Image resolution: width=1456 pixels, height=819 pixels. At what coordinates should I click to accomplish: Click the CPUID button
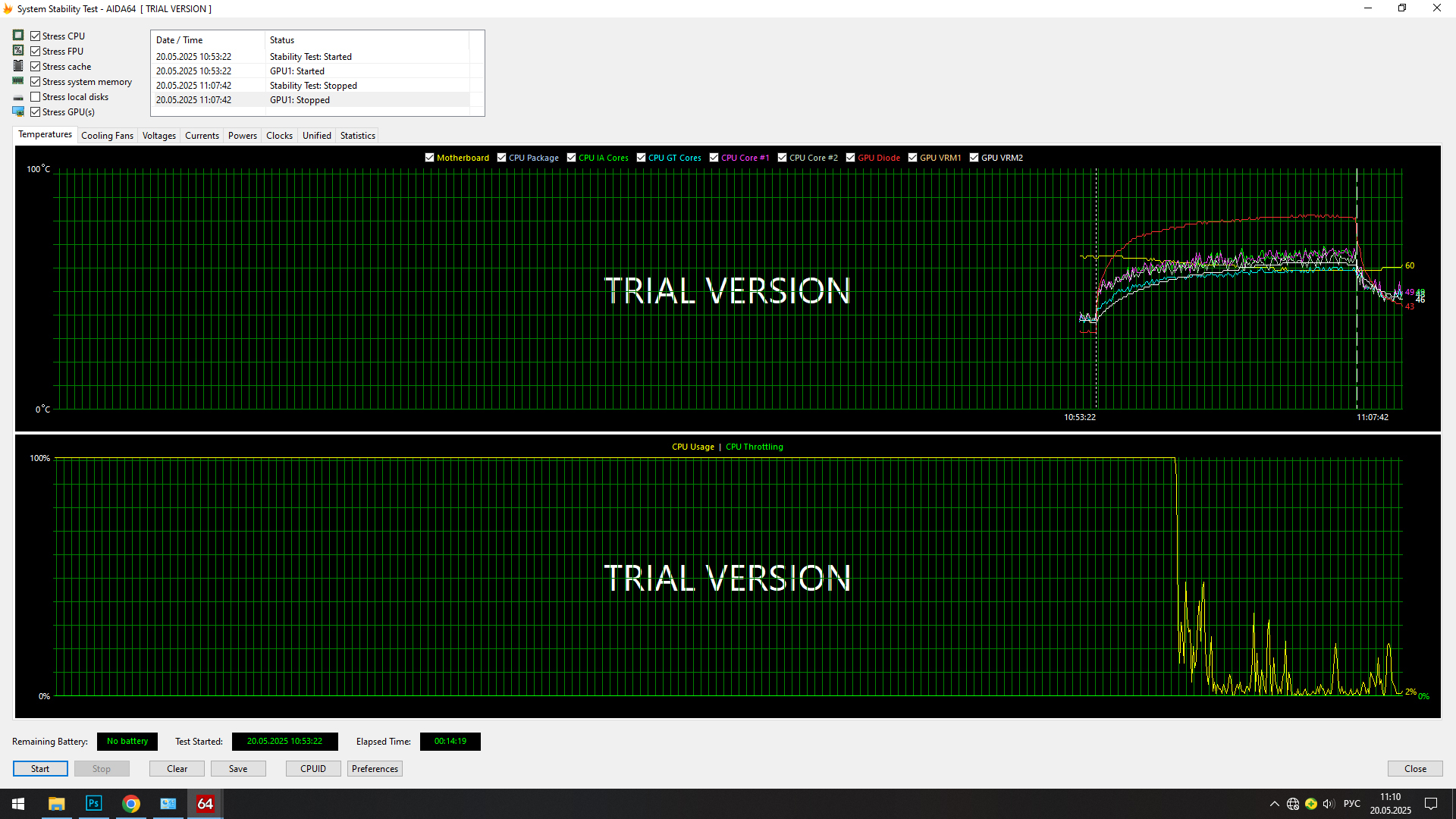(x=313, y=769)
